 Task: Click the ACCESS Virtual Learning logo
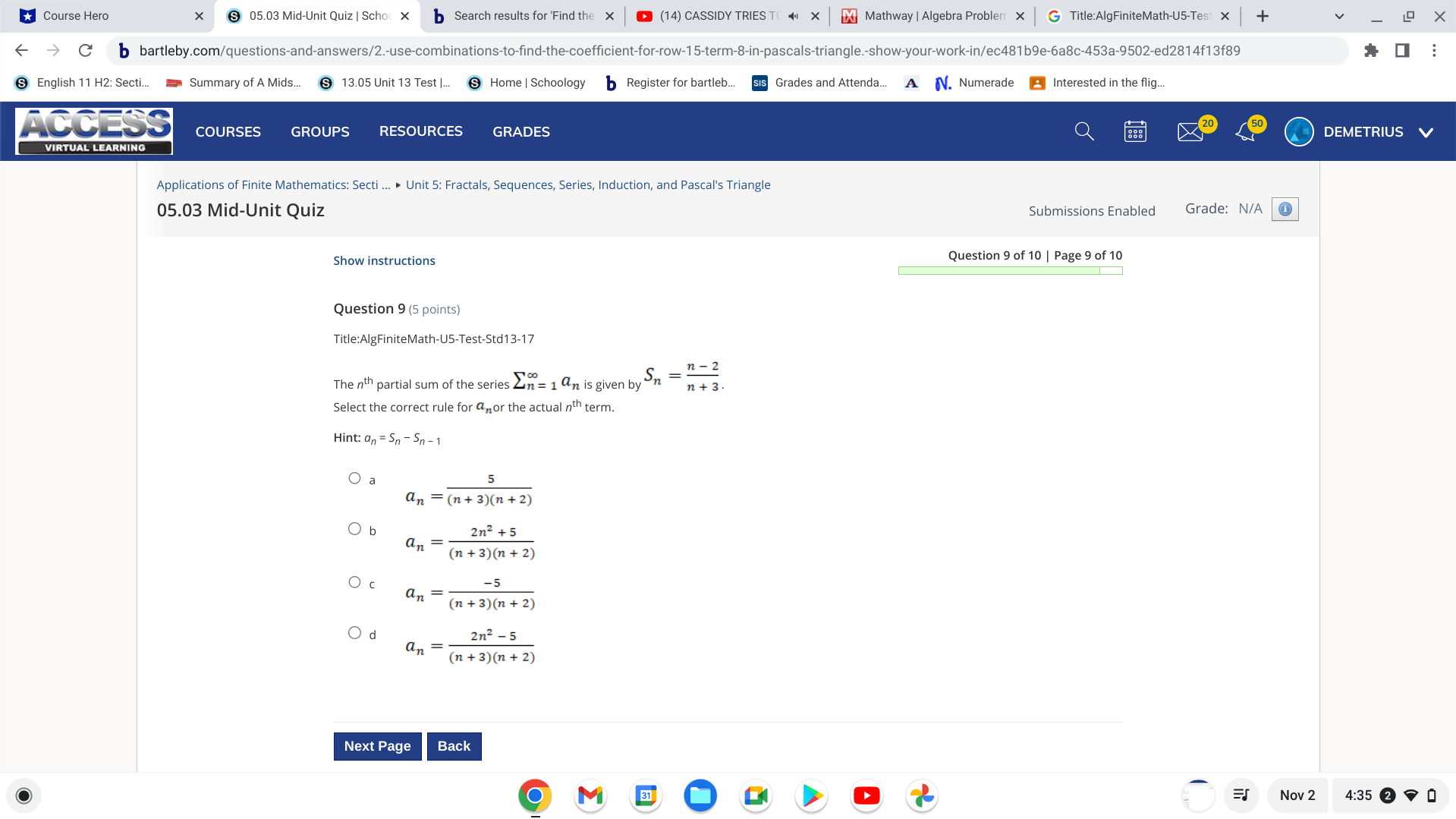coord(93,130)
